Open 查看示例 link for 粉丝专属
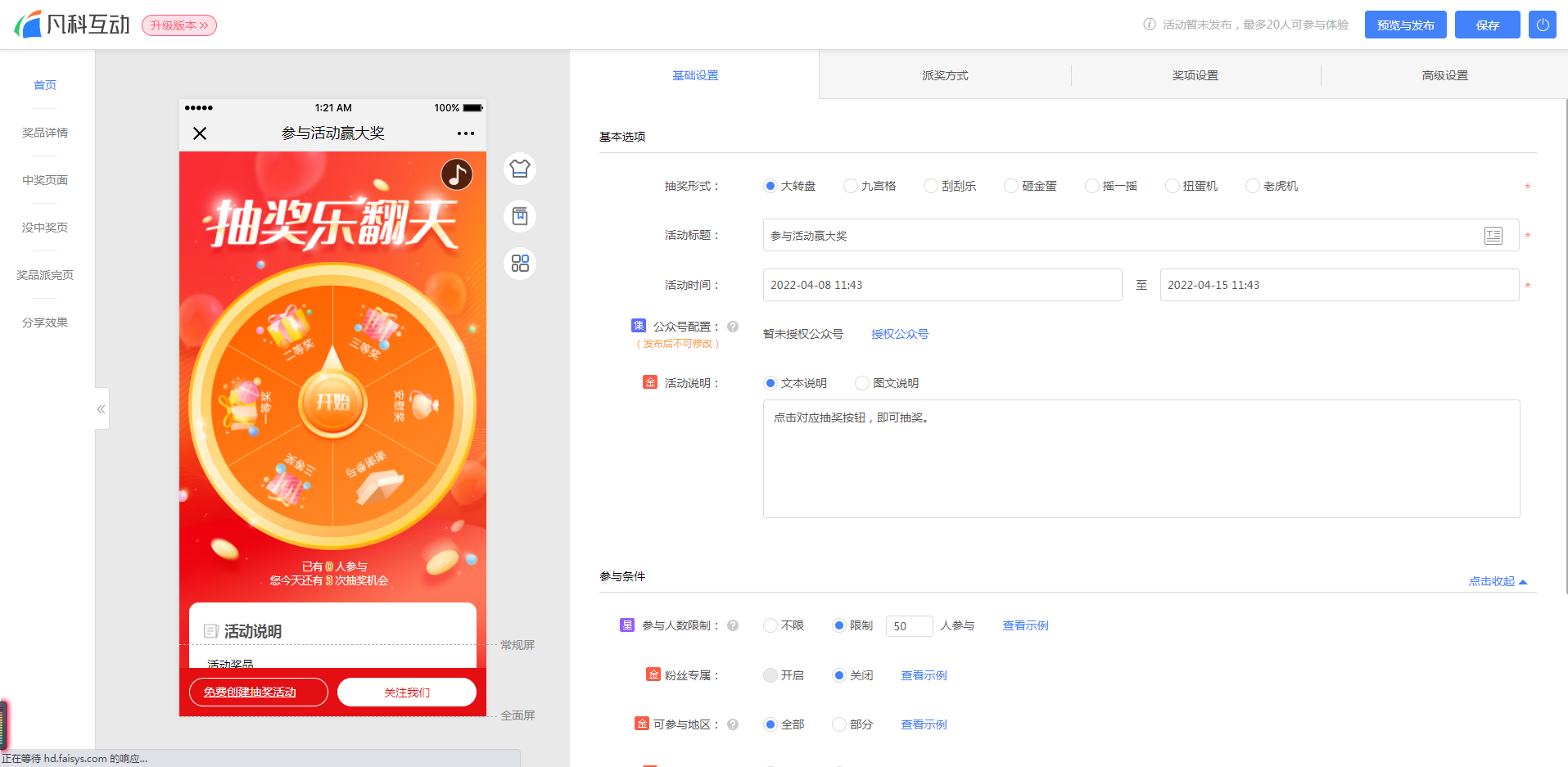The image size is (1568, 767). pyautogui.click(x=924, y=675)
